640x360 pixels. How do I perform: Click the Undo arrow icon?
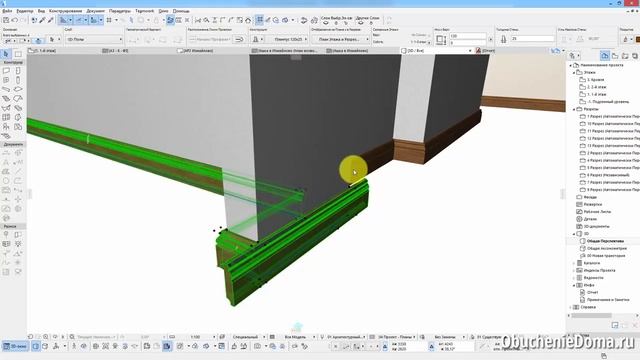pos(15,20)
